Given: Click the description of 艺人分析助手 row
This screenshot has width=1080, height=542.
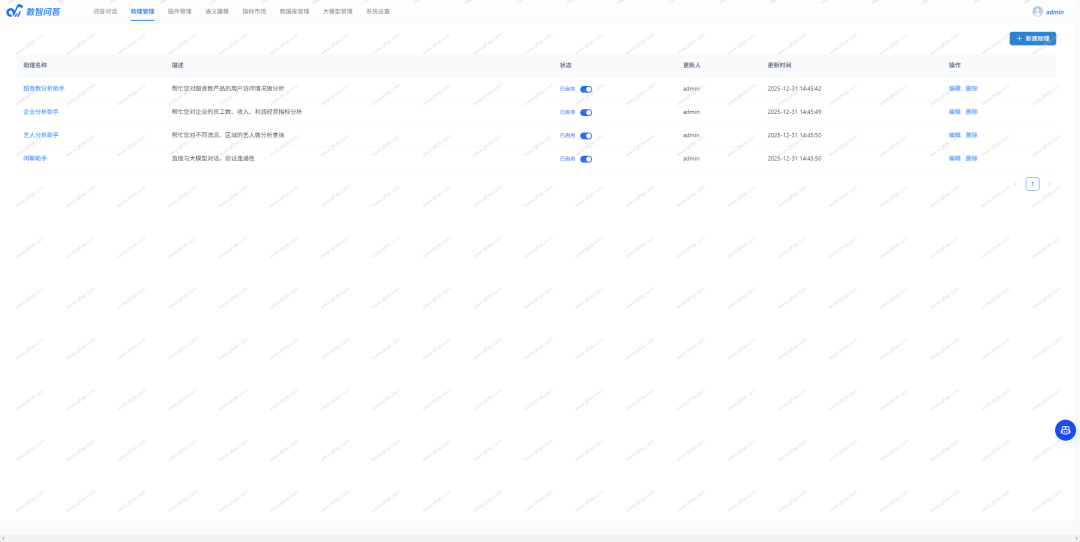Looking at the screenshot, I should coord(227,135).
